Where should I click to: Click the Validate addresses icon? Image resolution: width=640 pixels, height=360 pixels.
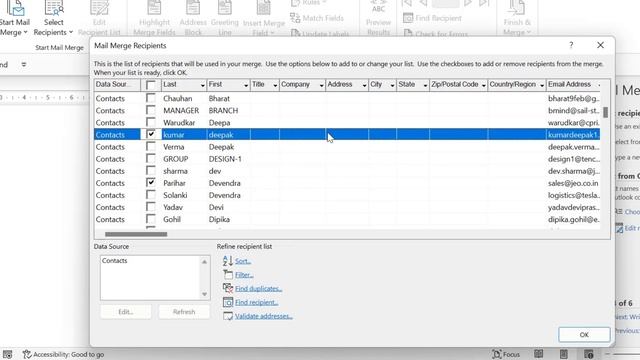[x=228, y=316]
